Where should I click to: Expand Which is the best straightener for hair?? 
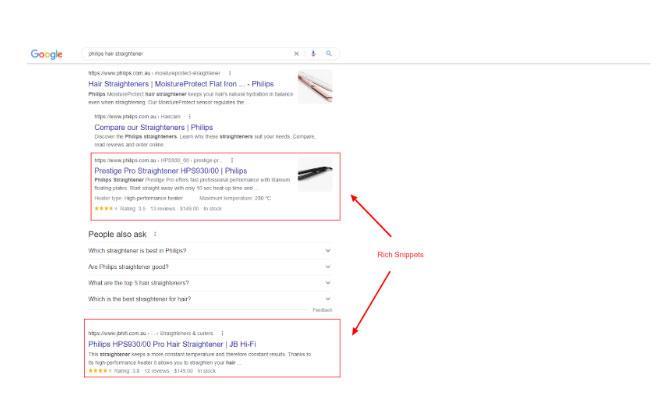(x=210, y=299)
